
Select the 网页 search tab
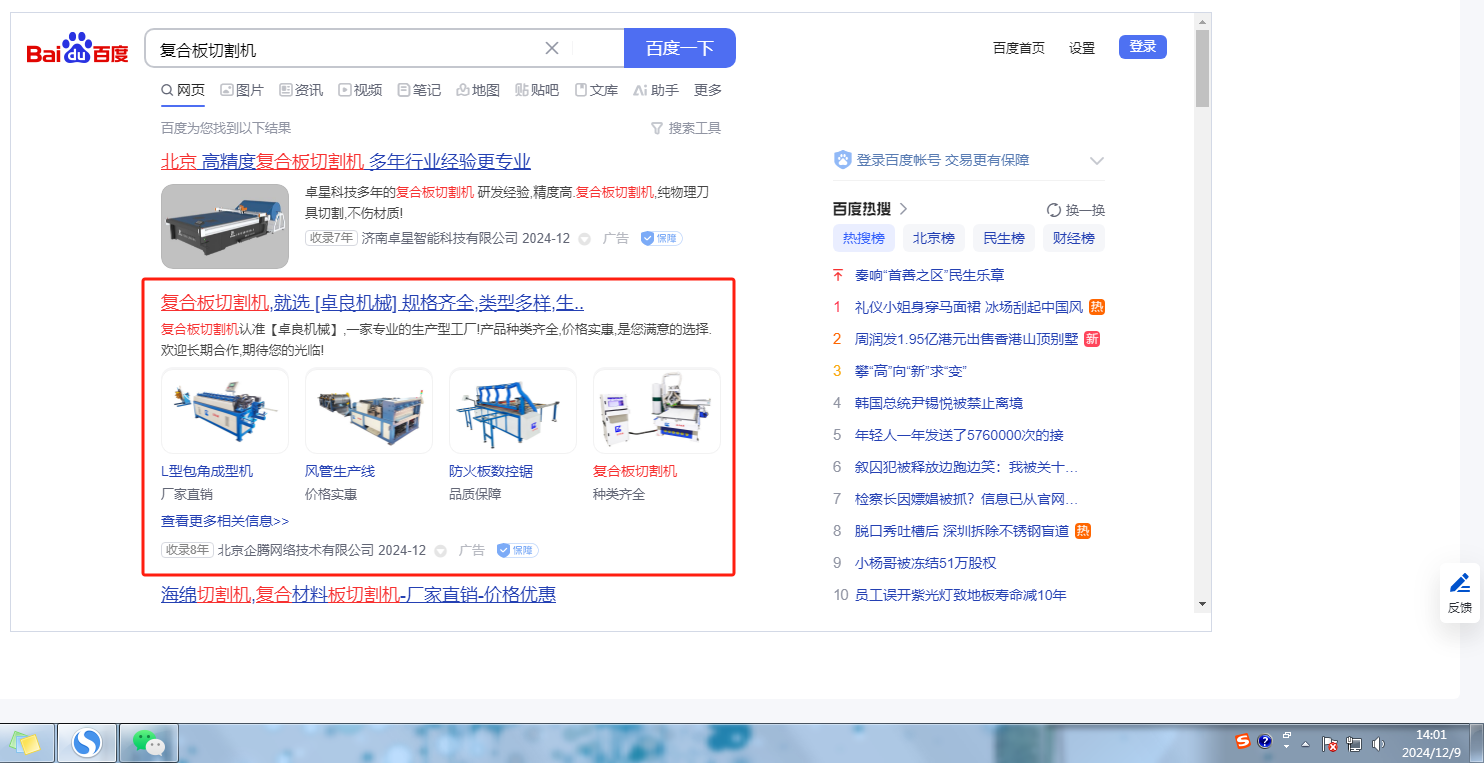(183, 90)
